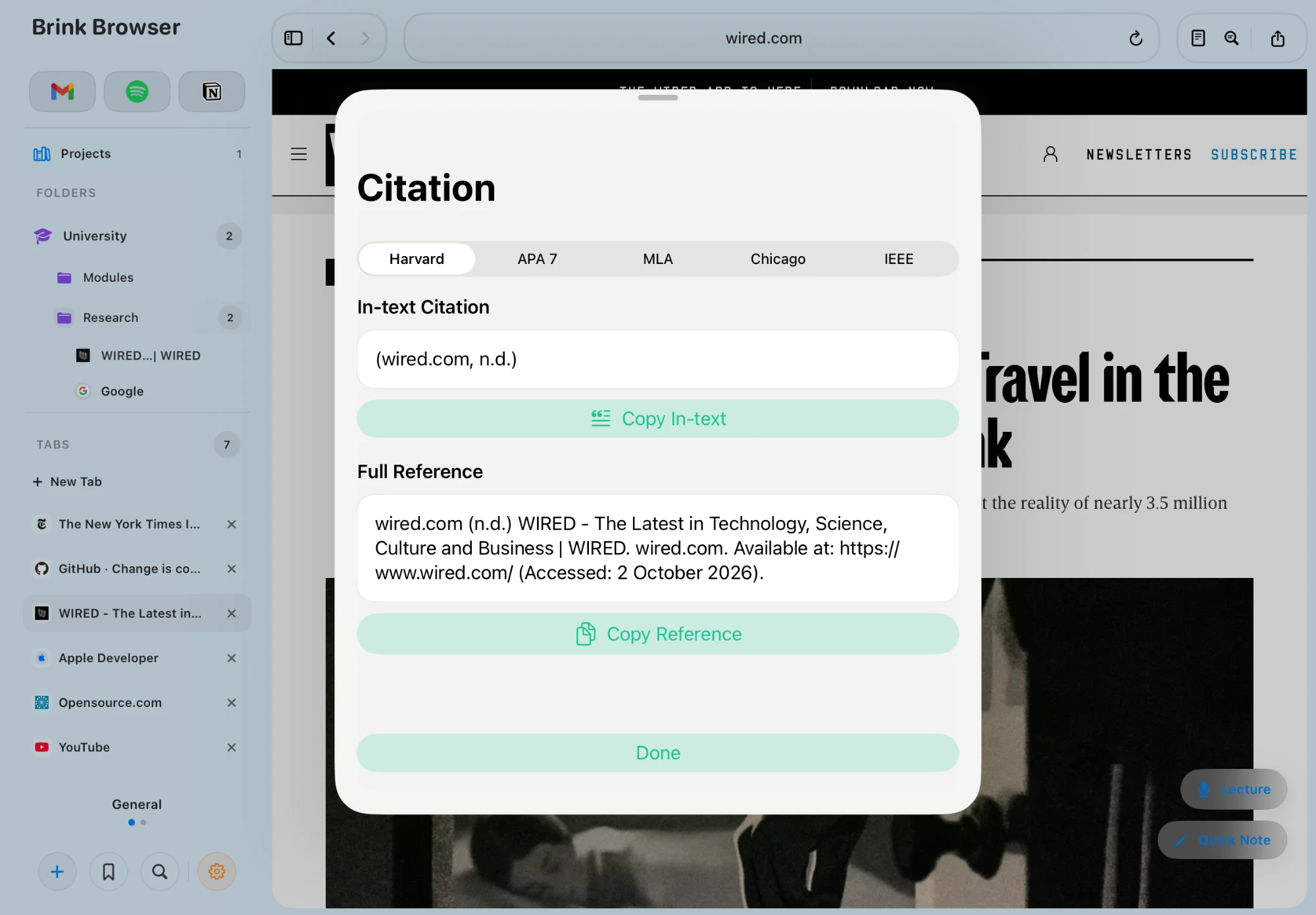Screen dimensions: 1316x915
Task: Click New Tab in sidebar
Action: pyautogui.click(x=67, y=482)
